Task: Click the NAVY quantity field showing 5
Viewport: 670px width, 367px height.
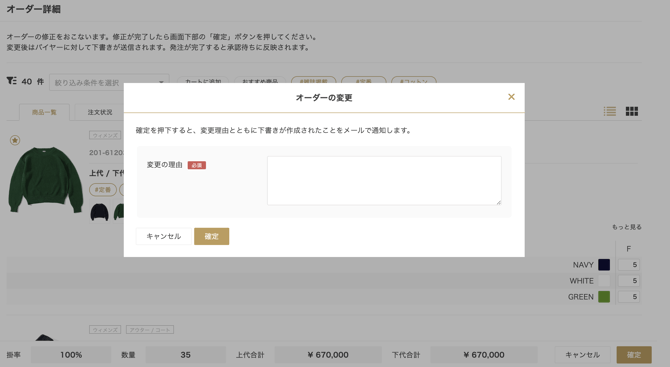Action: click(629, 265)
